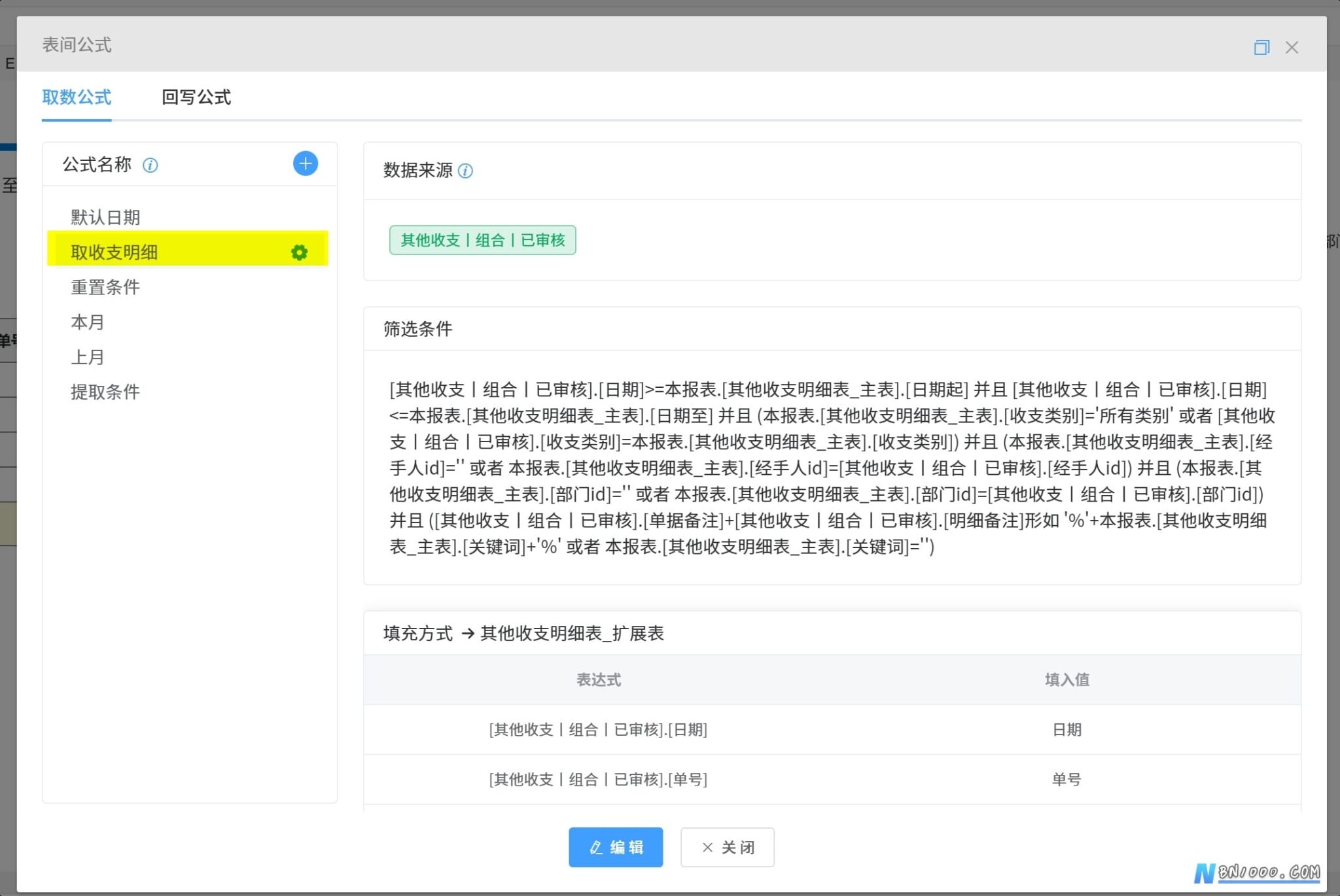Image resolution: width=1340 pixels, height=896 pixels.
Task: Open the gear settings for 取收支明细
Action: click(x=299, y=252)
